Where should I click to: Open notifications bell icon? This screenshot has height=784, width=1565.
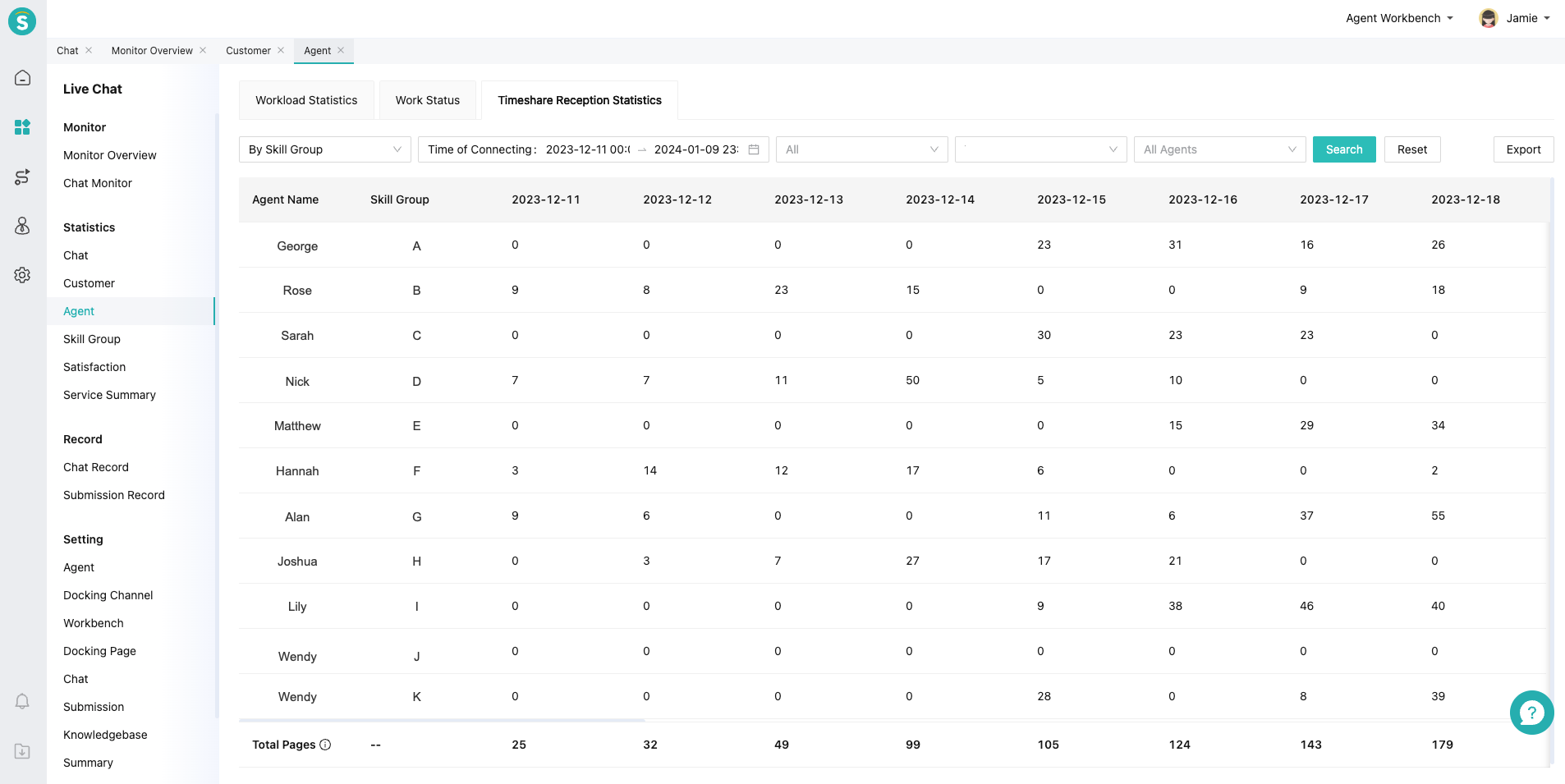click(x=23, y=702)
